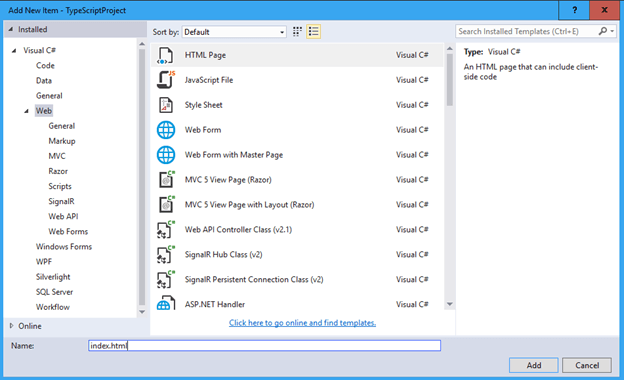
Task: Select the Web Forms category
Action: [x=68, y=232]
